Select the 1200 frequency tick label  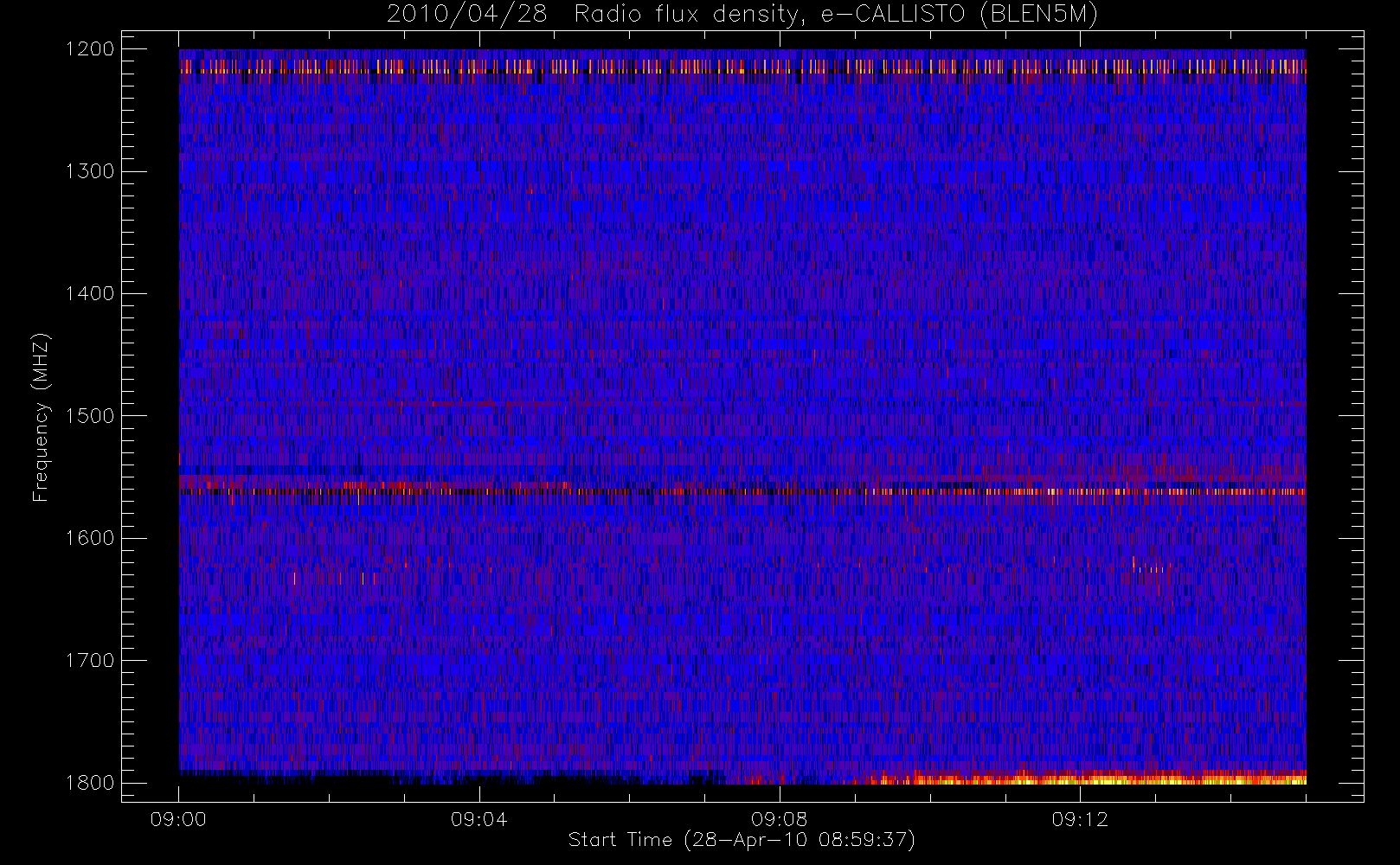pos(90,49)
